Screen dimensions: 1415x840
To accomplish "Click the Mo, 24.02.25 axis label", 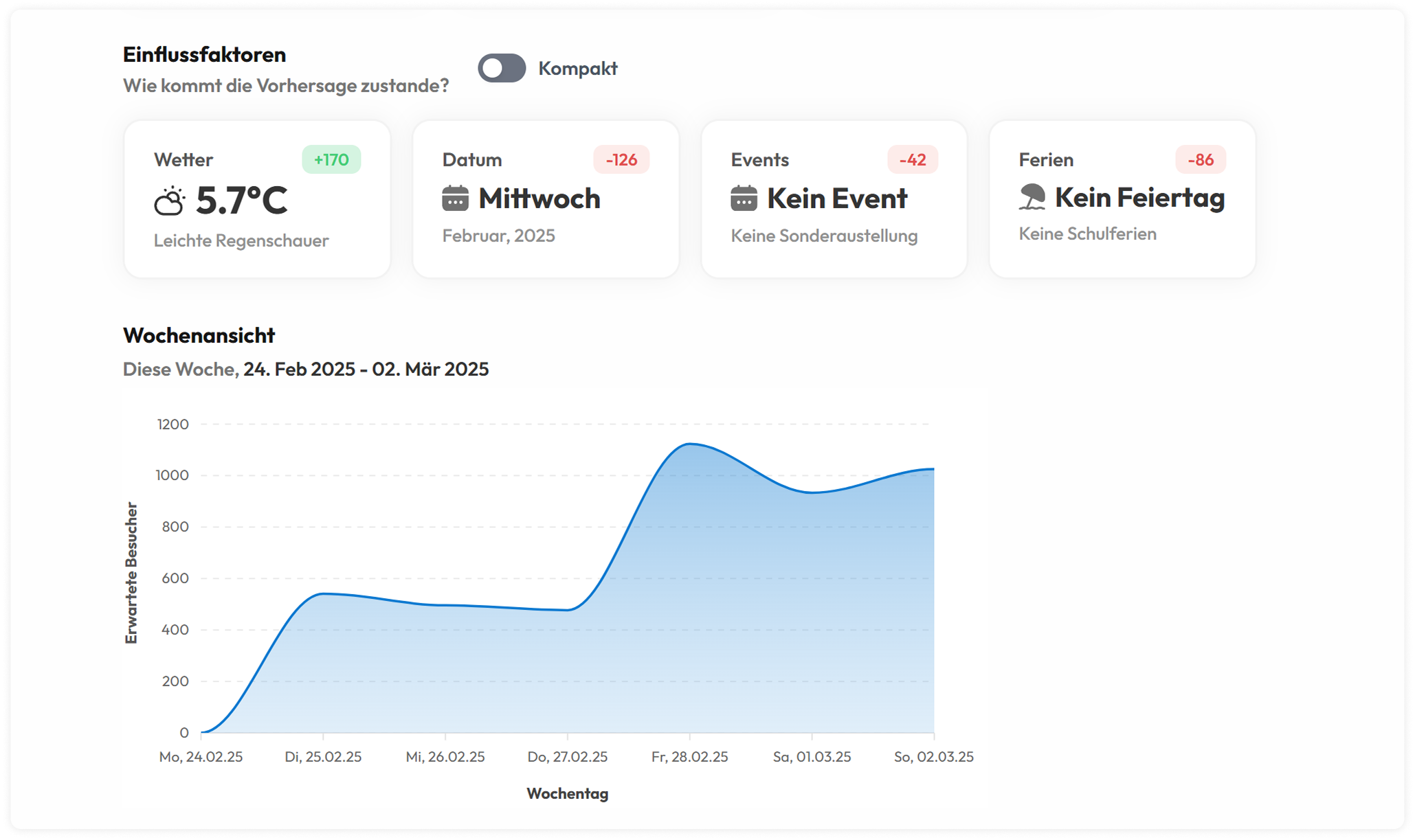I will pyautogui.click(x=201, y=757).
